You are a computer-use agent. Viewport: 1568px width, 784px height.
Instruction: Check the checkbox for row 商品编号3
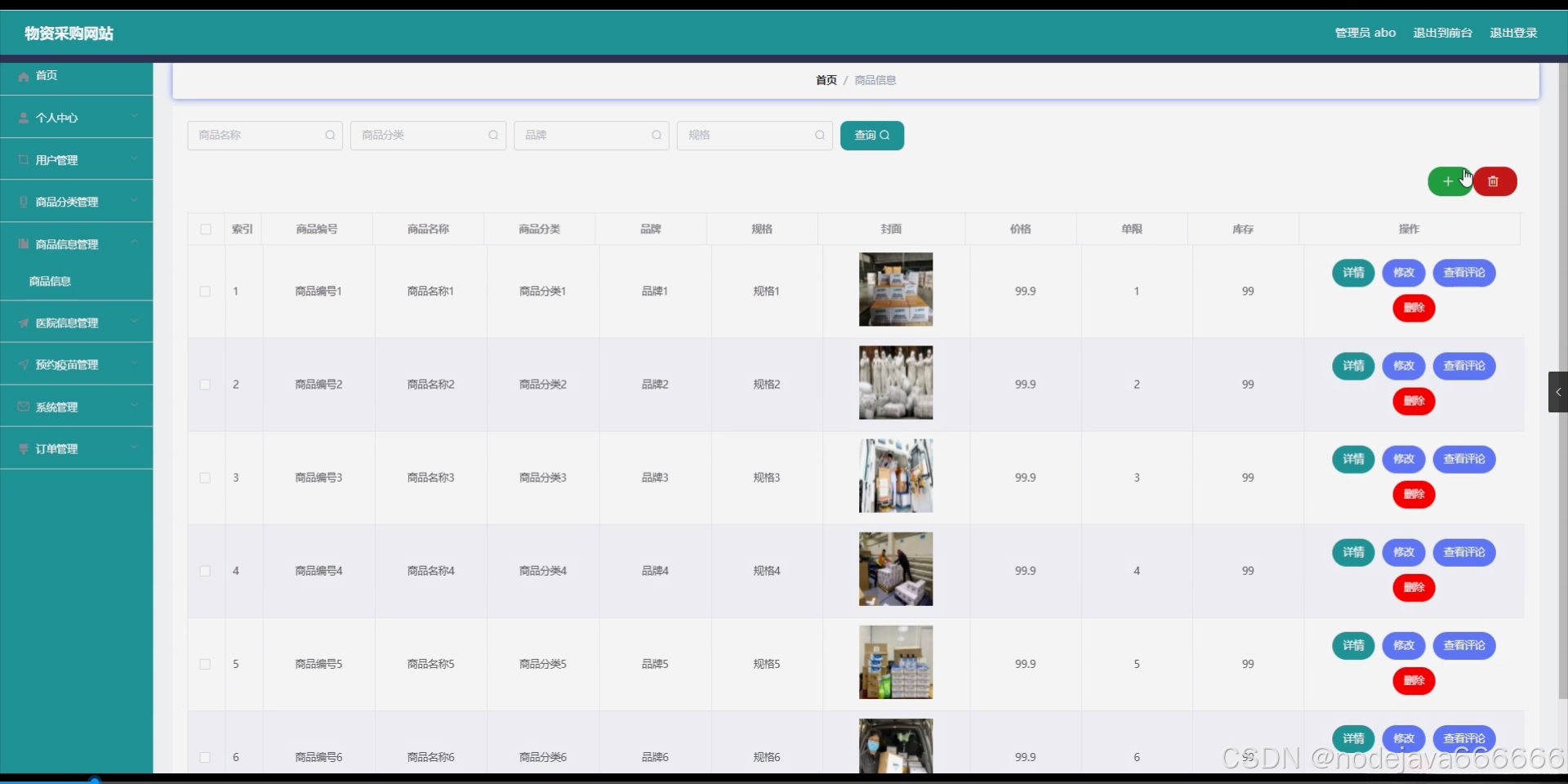[205, 478]
